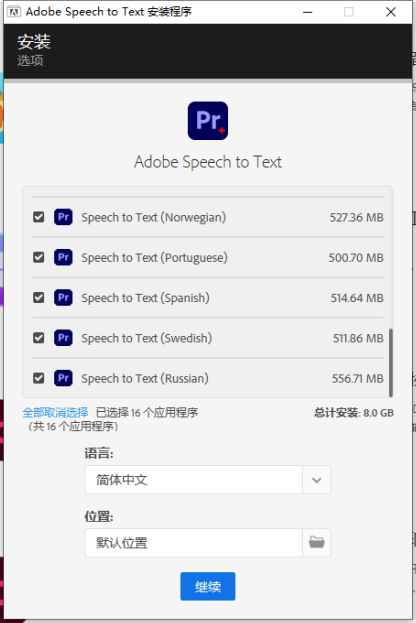Image resolution: width=416 pixels, height=623 pixels.
Task: Uncheck Speech to Text (Spanish) checkbox
Action: (39, 298)
